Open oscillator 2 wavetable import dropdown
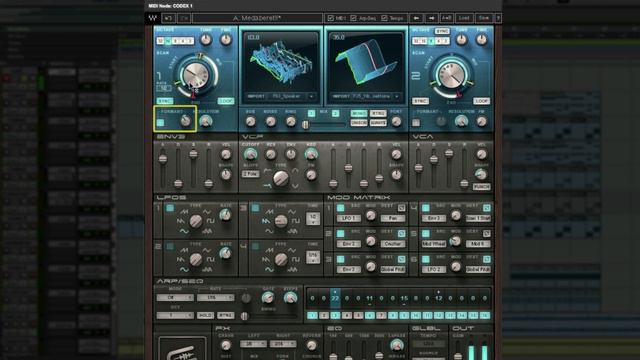This screenshot has width=640, height=360. coord(397,96)
